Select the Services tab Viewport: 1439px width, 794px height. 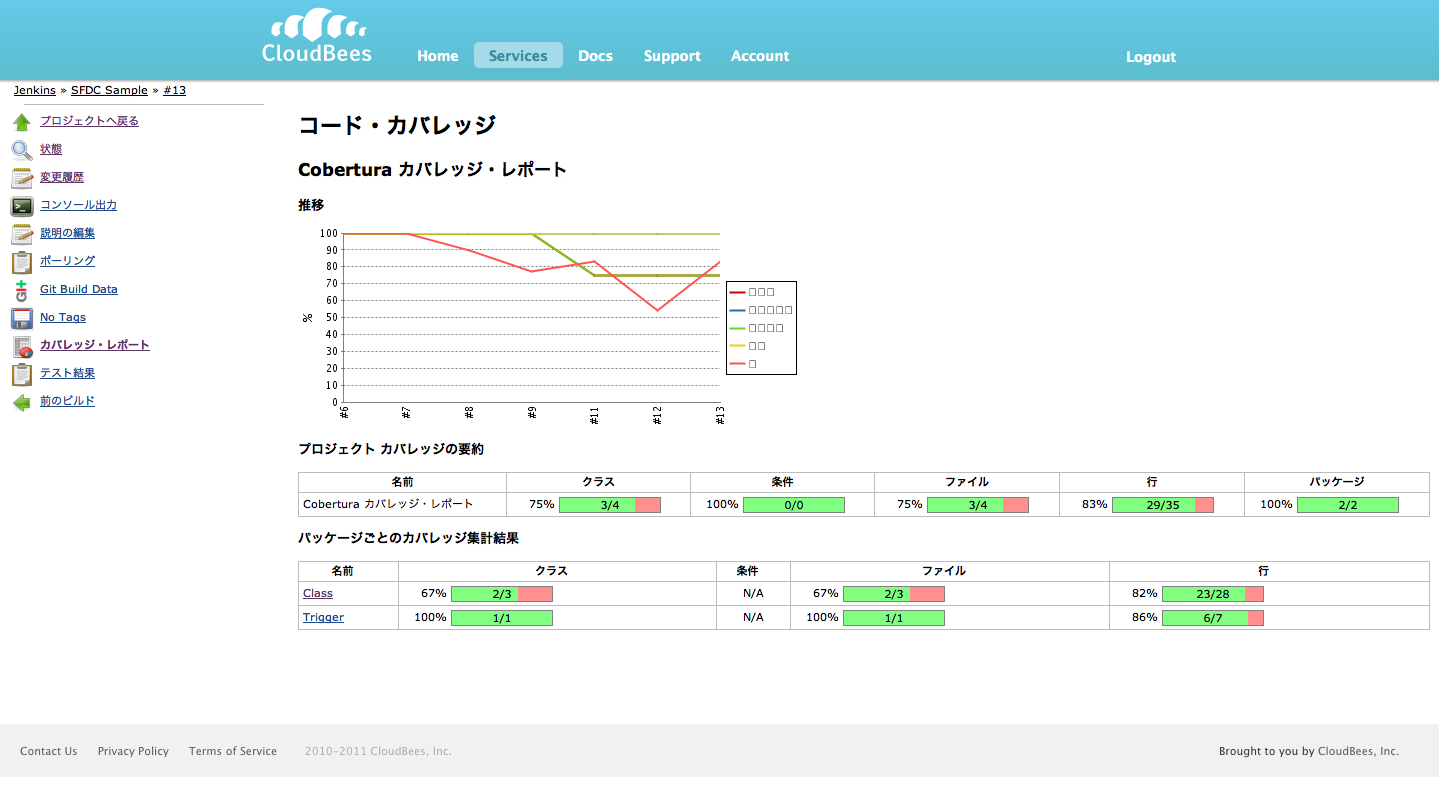(x=518, y=56)
